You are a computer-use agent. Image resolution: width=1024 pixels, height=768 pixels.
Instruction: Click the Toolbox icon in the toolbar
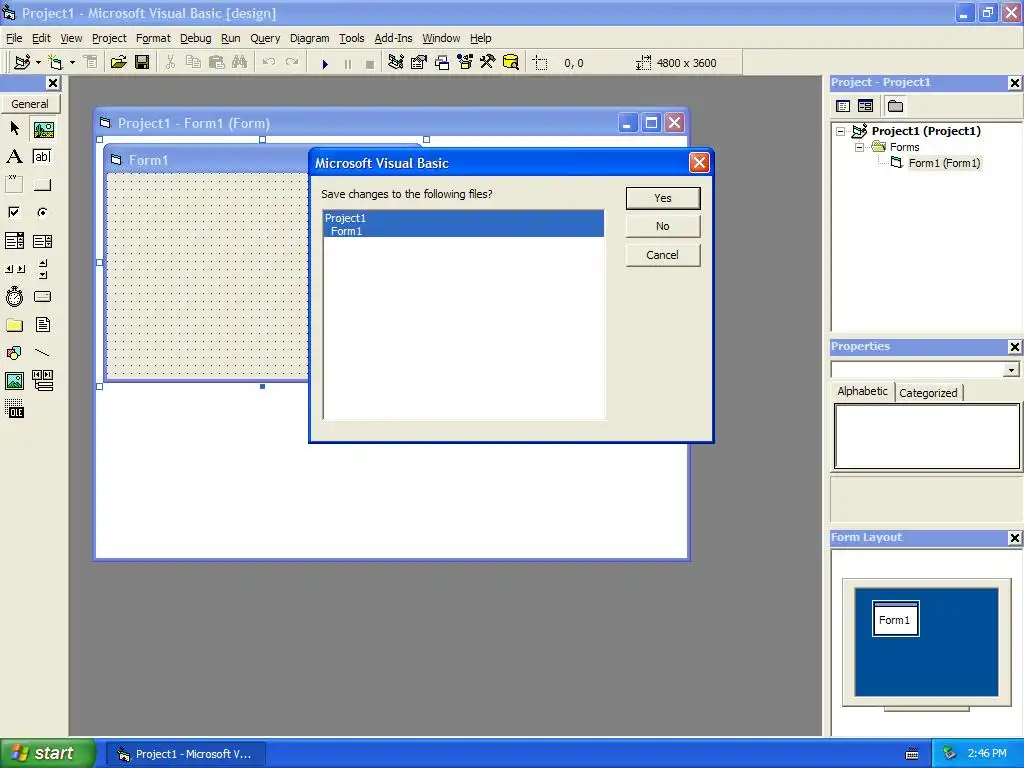click(x=487, y=63)
